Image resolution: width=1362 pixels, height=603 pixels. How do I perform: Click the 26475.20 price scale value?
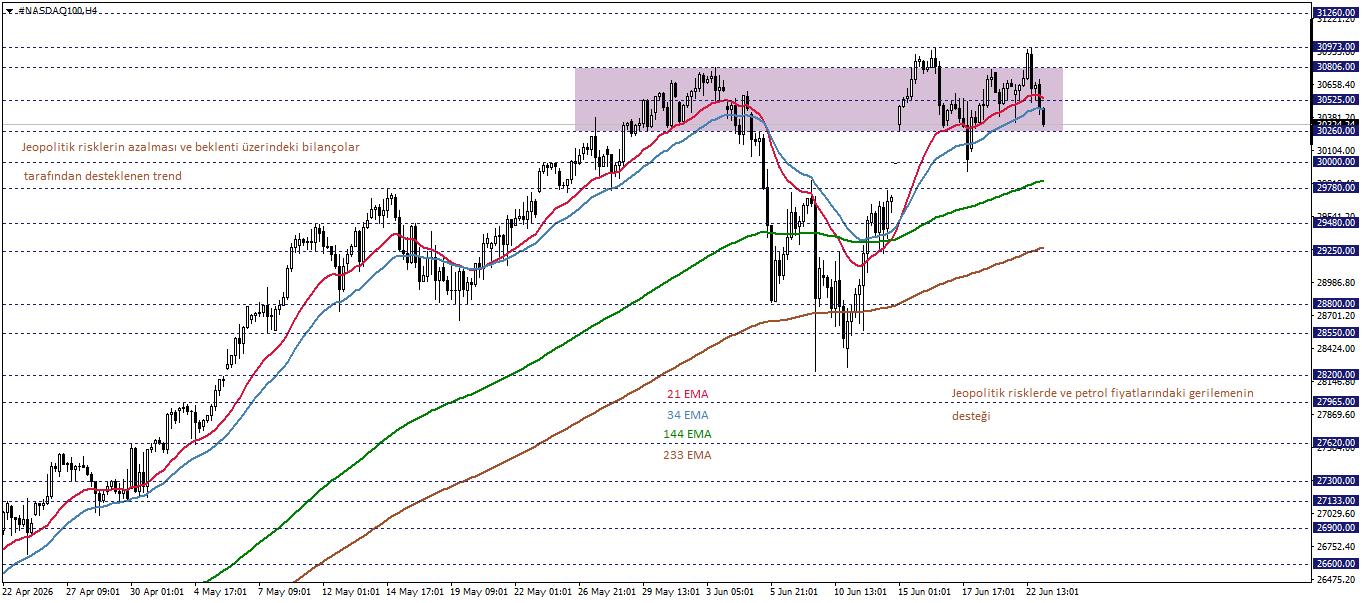tap(1336, 579)
